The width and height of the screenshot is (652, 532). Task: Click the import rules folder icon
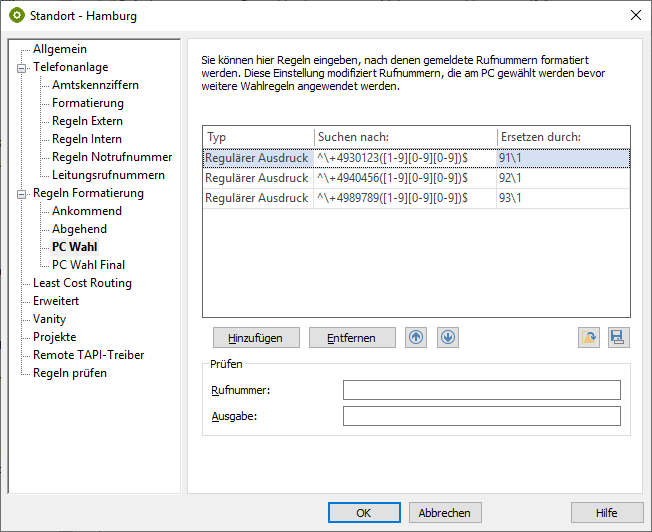point(589,338)
